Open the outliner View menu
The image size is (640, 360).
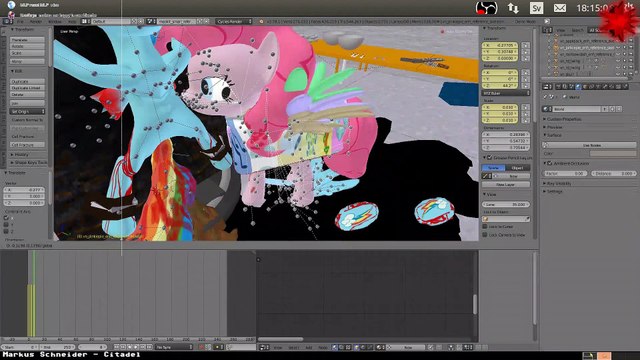[561, 30]
